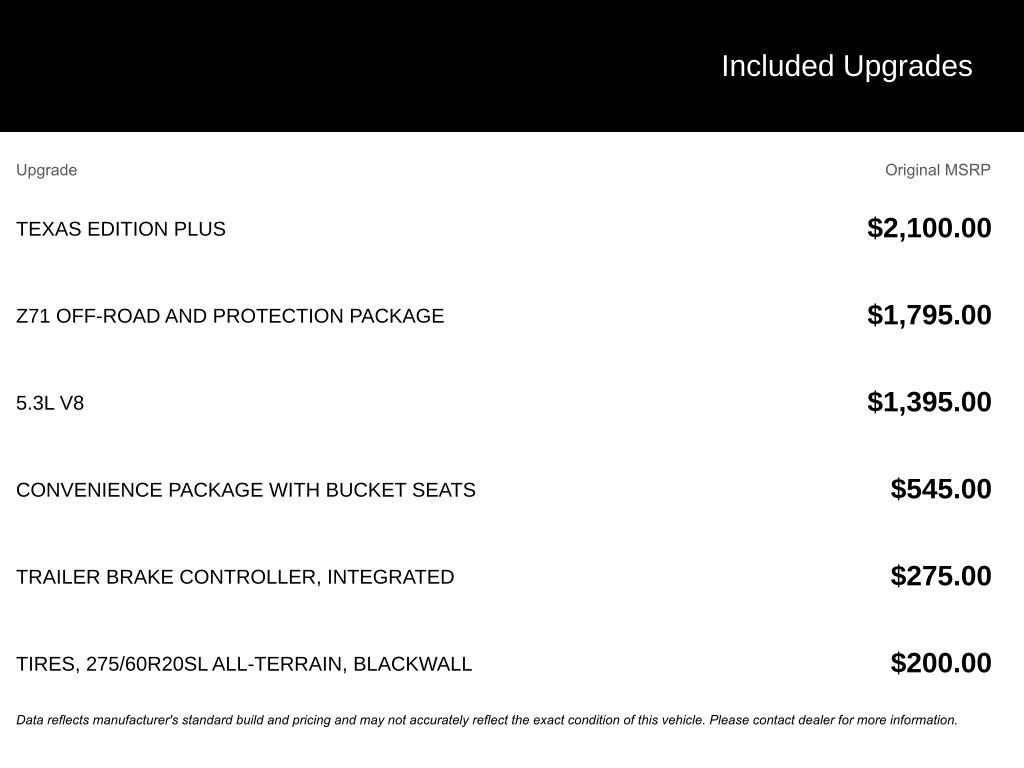Select the Upgrade column header

click(x=46, y=170)
